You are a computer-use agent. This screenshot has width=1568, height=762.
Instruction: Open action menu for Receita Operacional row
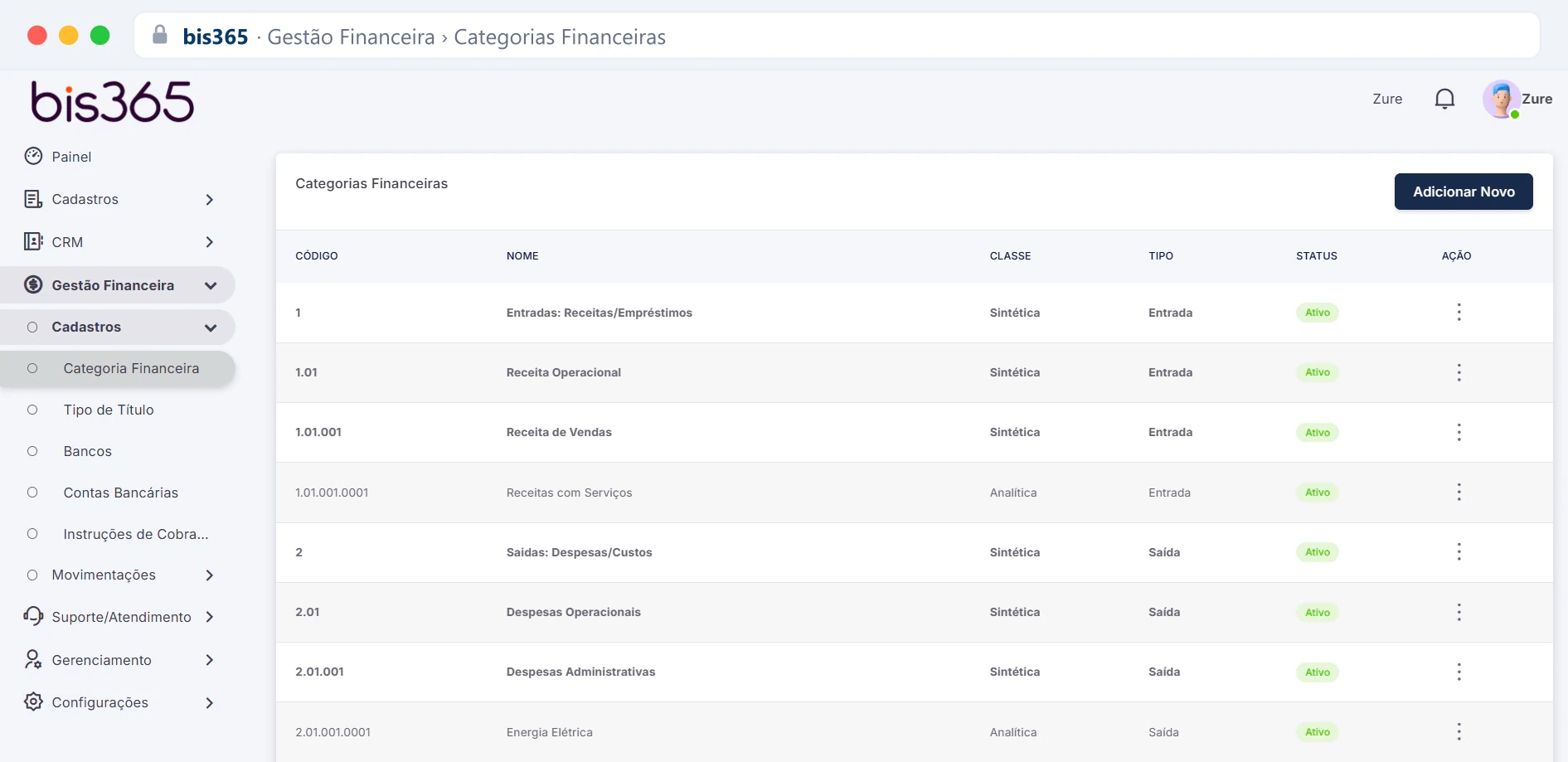(1459, 372)
